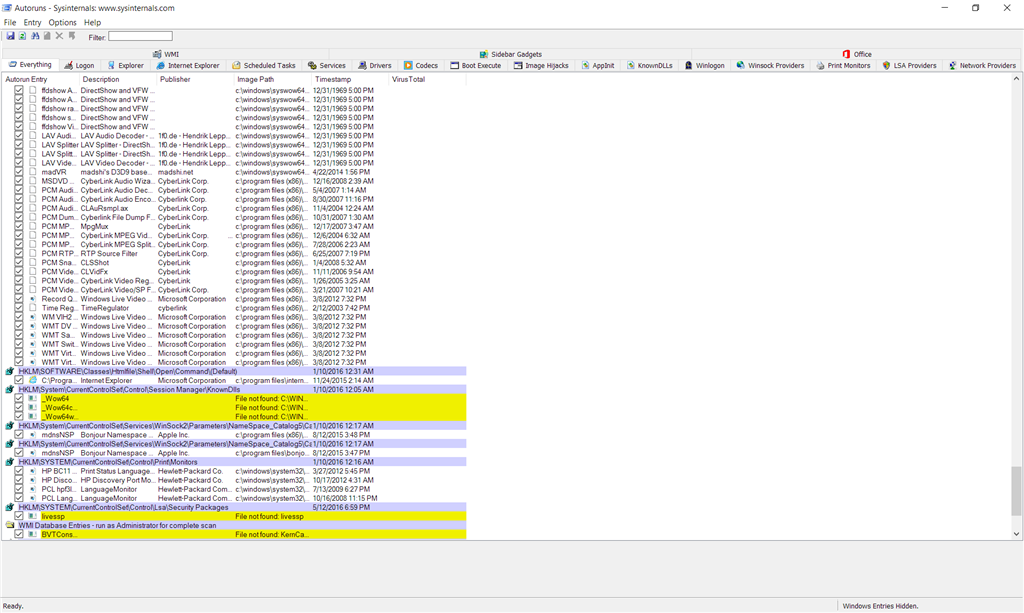This screenshot has height=613, width=1024.
Task: Select the 'madshi.net' publisher cell
Action: [x=176, y=172]
